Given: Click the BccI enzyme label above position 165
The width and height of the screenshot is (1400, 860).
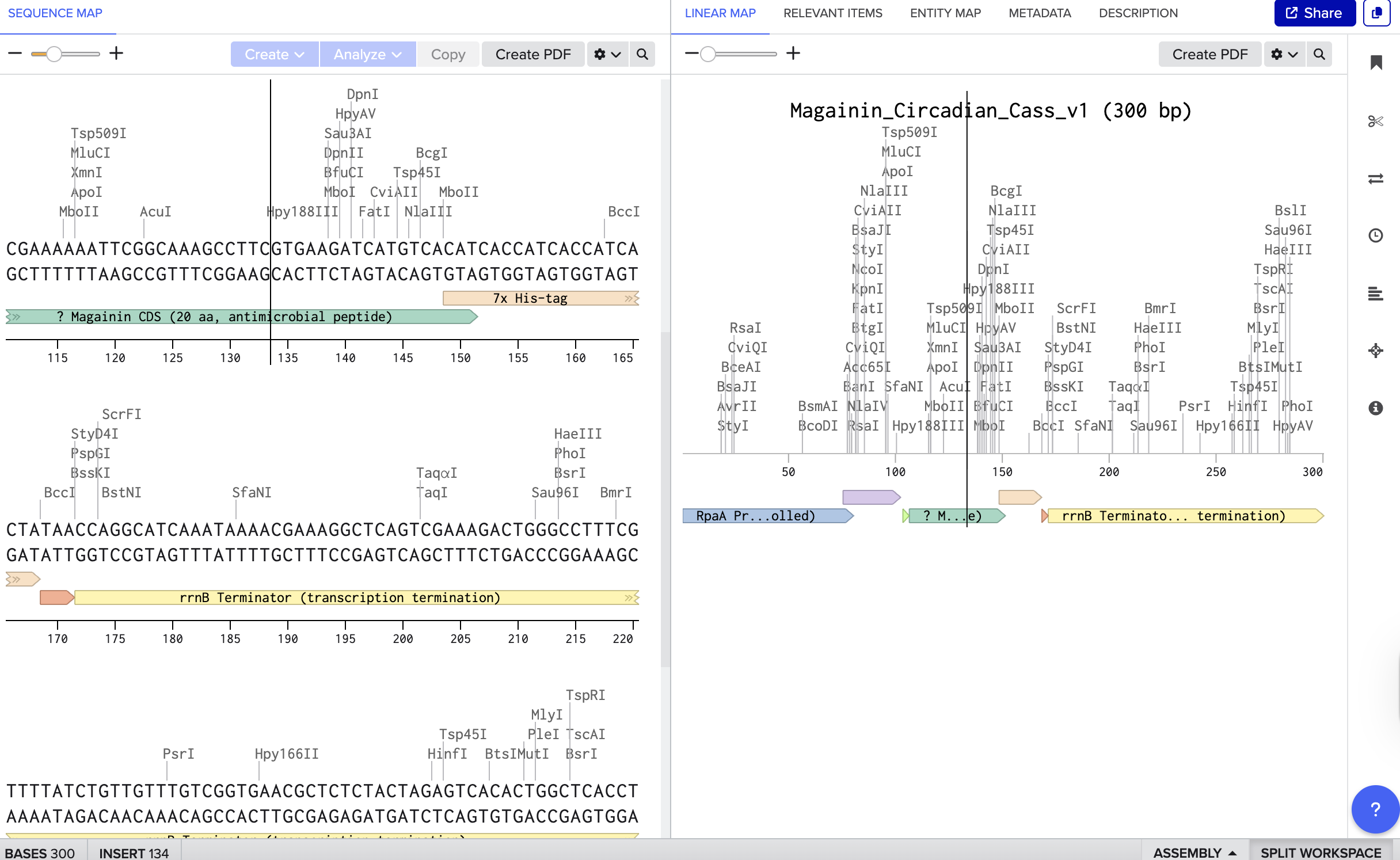Looking at the screenshot, I should [624, 212].
